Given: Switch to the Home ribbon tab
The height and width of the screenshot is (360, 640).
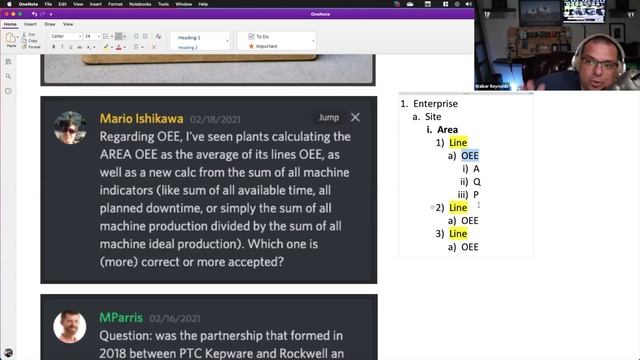Looking at the screenshot, I should (x=10, y=24).
